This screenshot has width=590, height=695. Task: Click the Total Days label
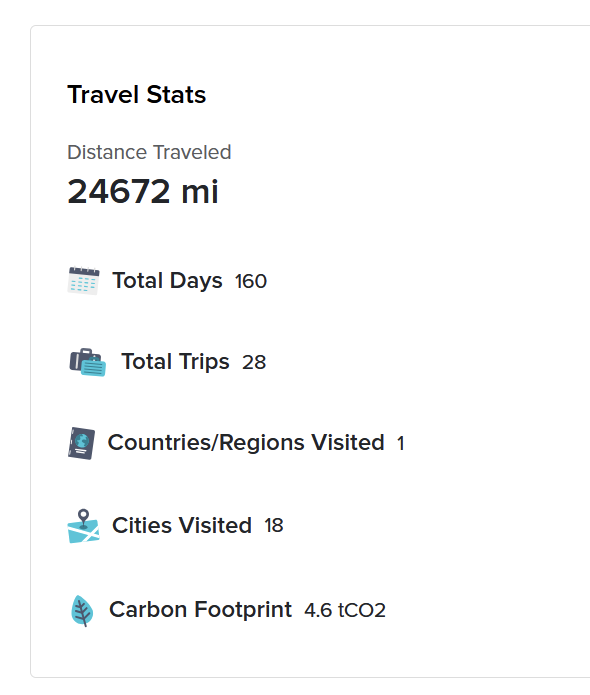pos(167,281)
